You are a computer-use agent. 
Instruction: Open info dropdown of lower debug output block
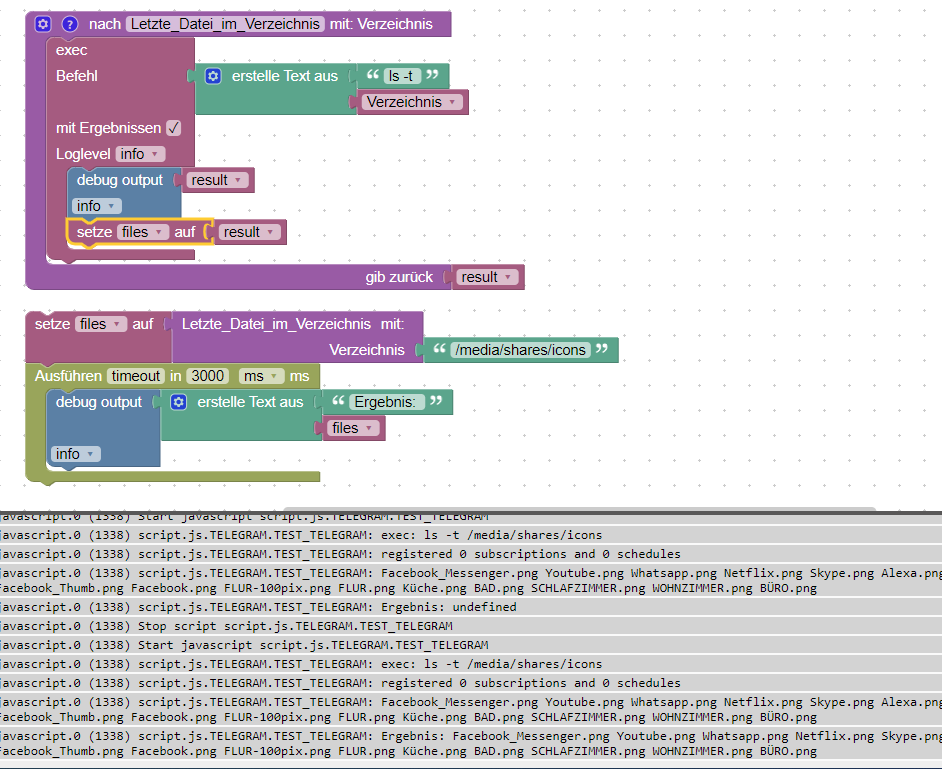(x=76, y=454)
